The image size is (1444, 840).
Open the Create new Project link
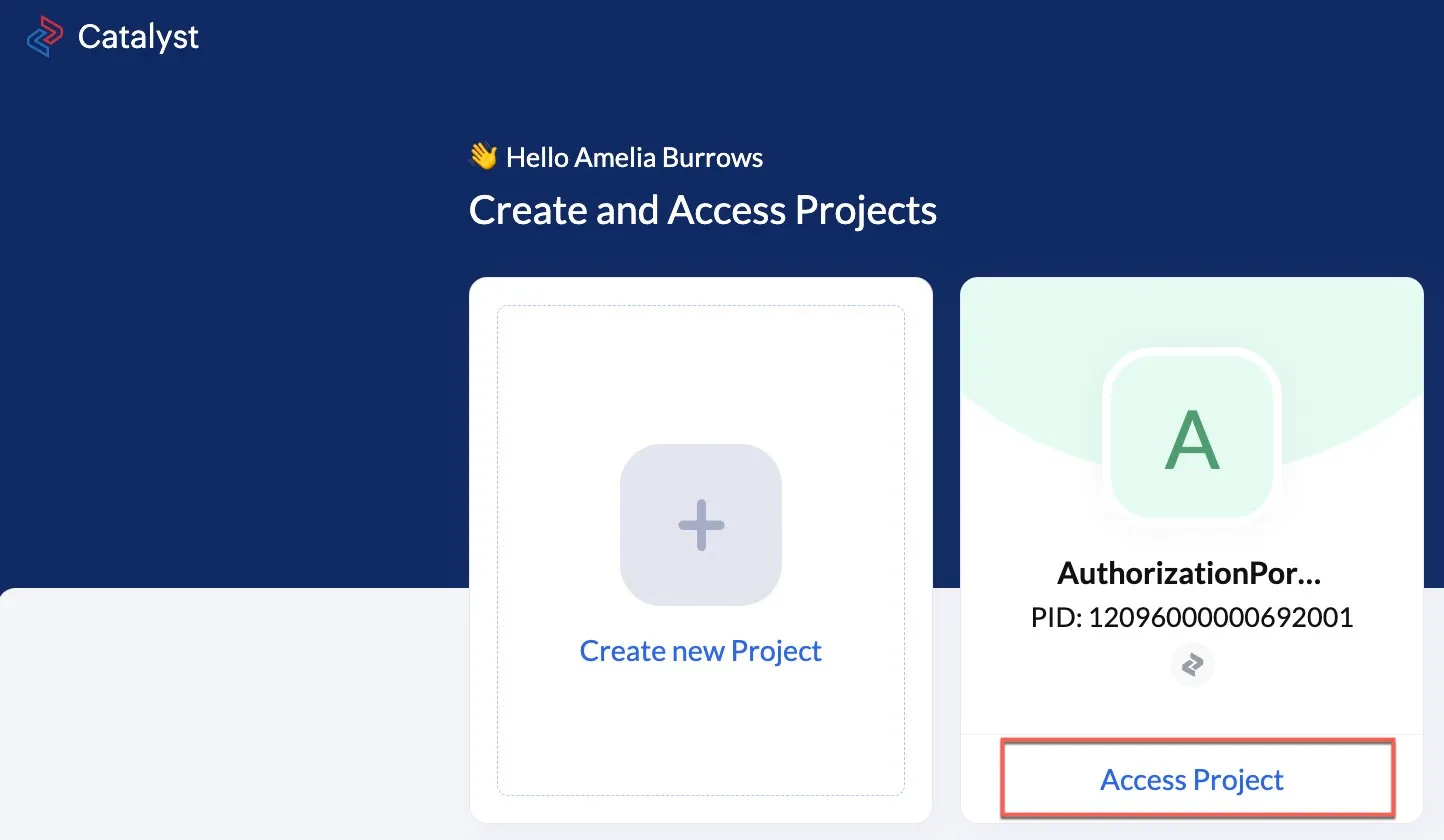coord(701,651)
